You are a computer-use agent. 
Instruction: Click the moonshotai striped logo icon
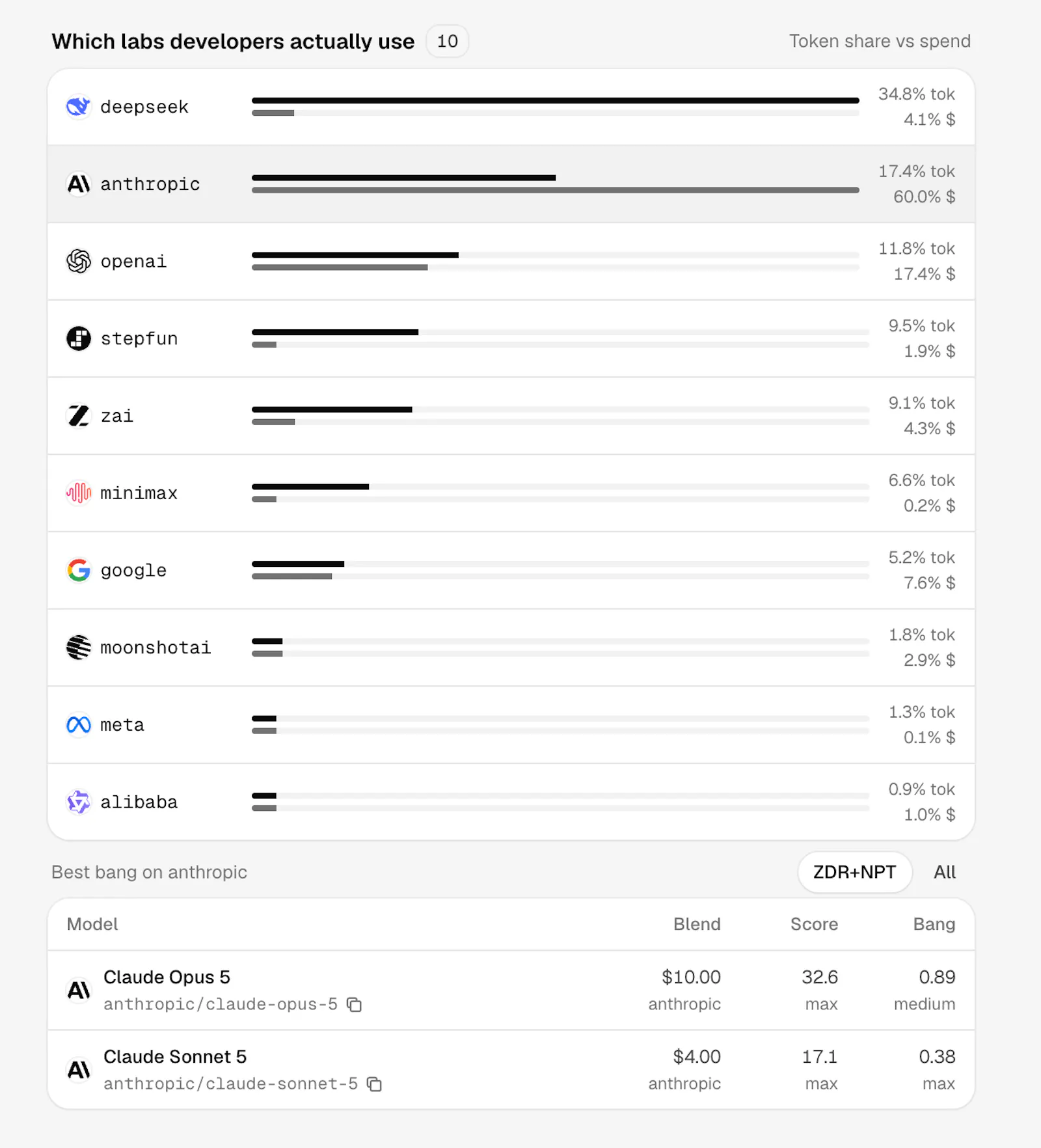pos(79,648)
